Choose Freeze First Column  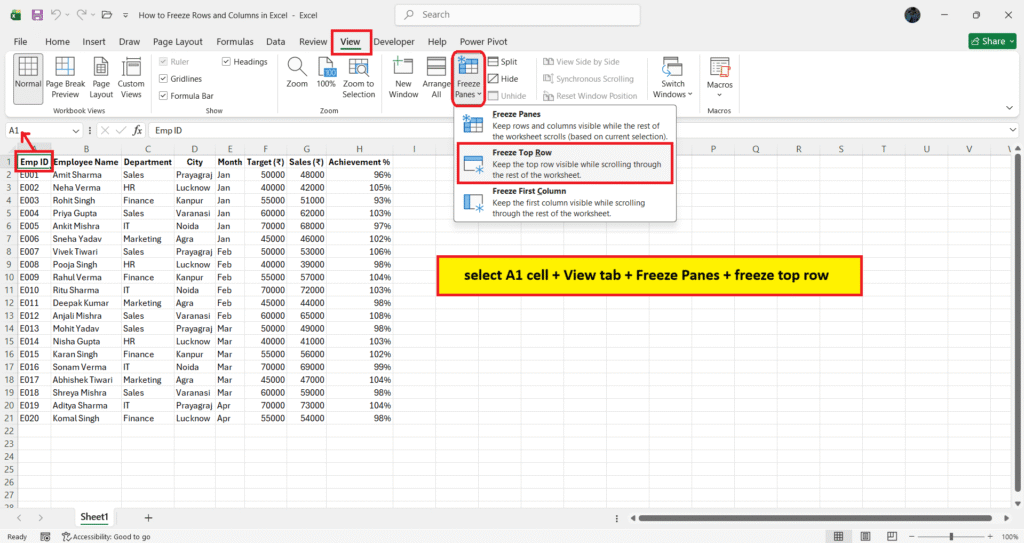coord(565,202)
